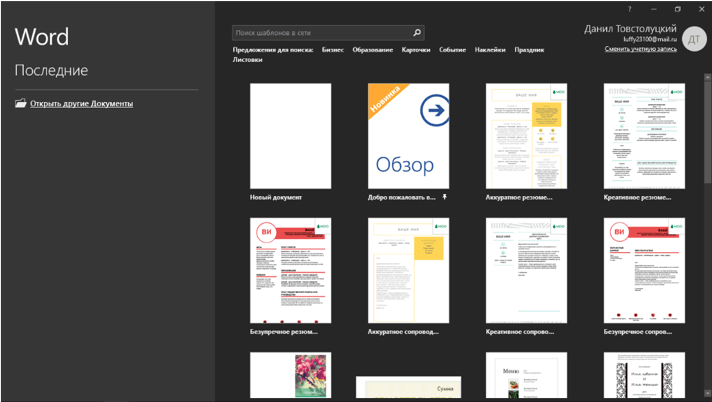Choose the Безупречное сопроводительное template thumbnail

(644, 270)
